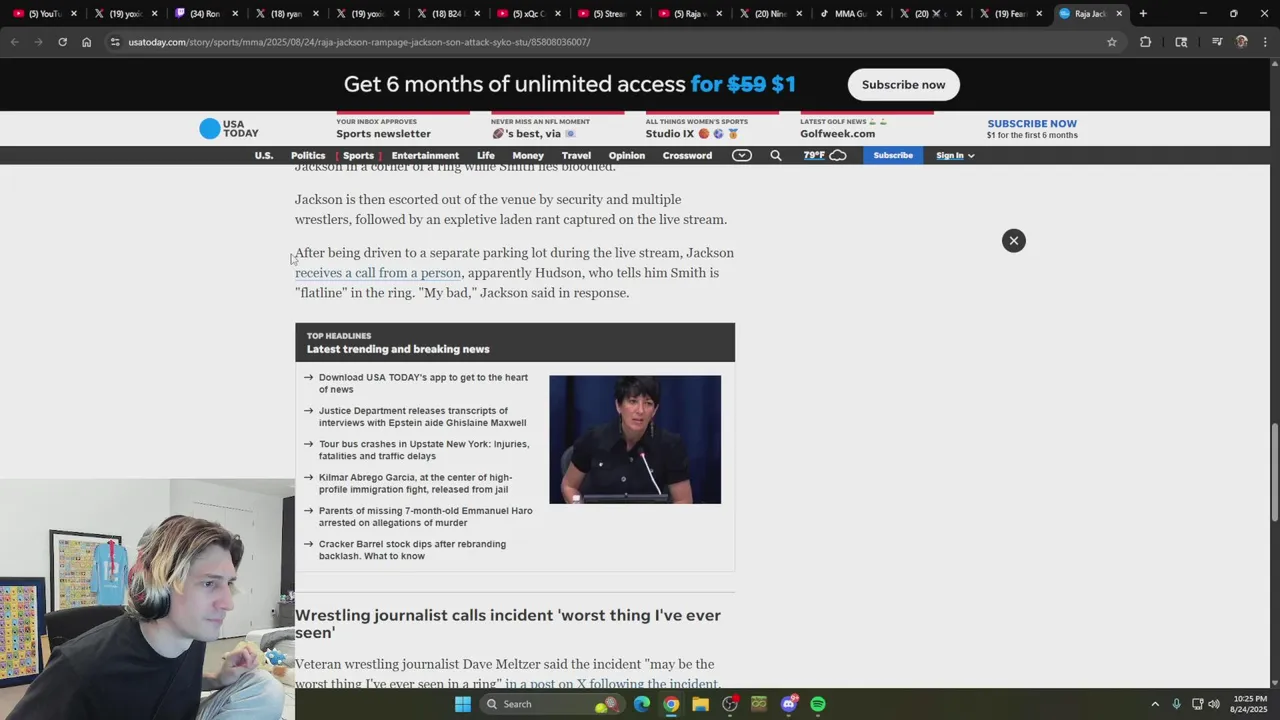Open File Explorer from taskbar
Viewport: 1280px width, 720px height.
tap(700, 704)
